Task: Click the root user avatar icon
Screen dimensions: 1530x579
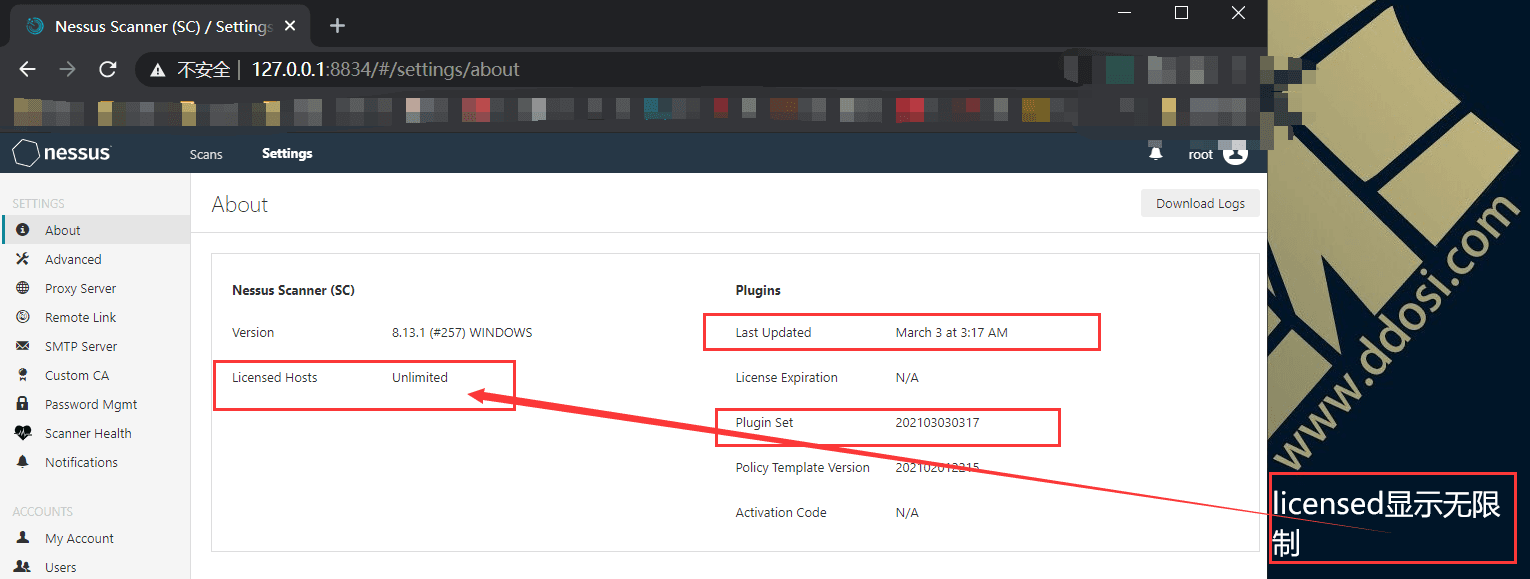Action: 1235,154
